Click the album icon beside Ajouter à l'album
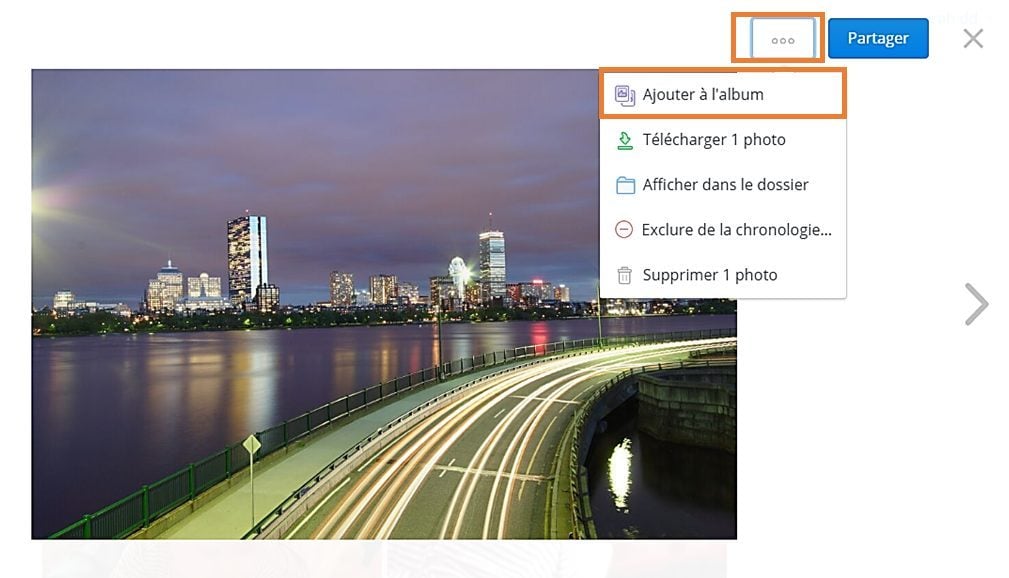Viewport: 1009px width, 578px height. pyautogui.click(x=625, y=95)
